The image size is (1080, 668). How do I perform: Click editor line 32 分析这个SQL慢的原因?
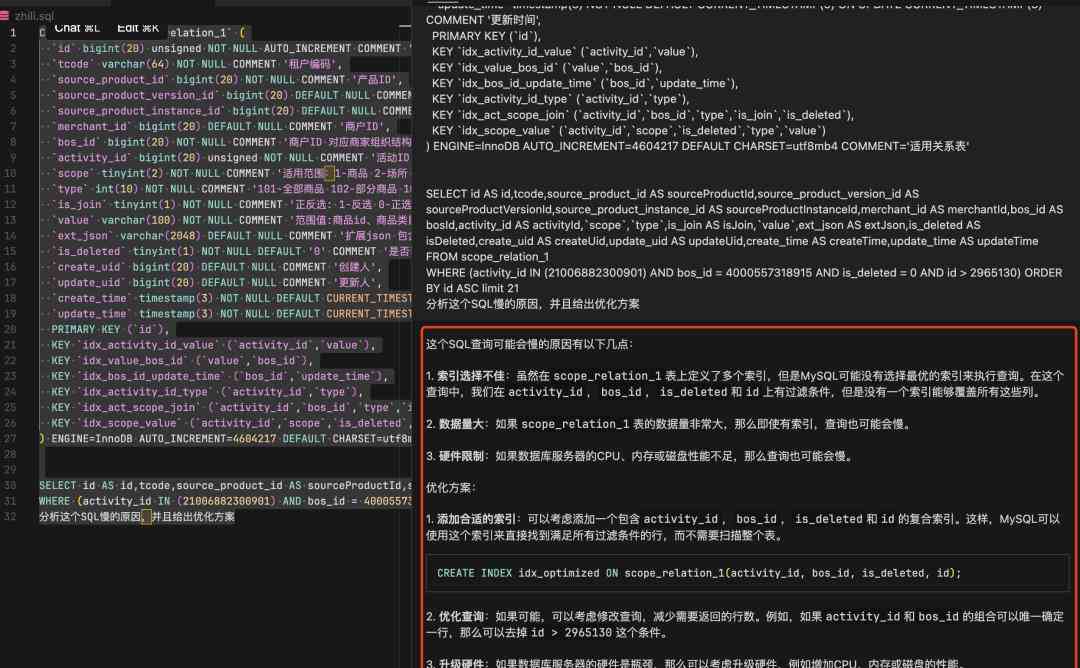137,516
